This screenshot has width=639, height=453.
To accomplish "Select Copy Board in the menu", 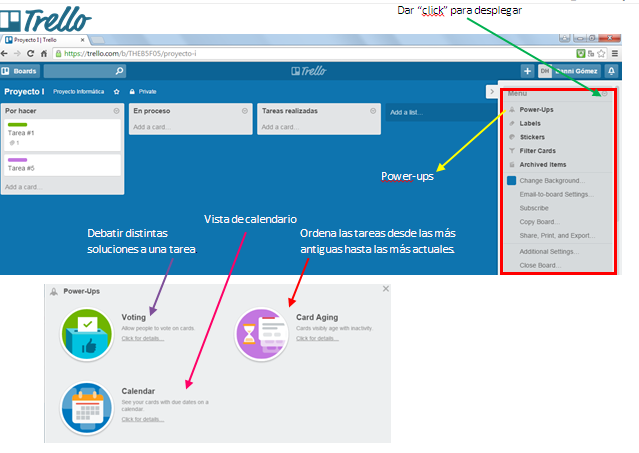I will pos(539,222).
